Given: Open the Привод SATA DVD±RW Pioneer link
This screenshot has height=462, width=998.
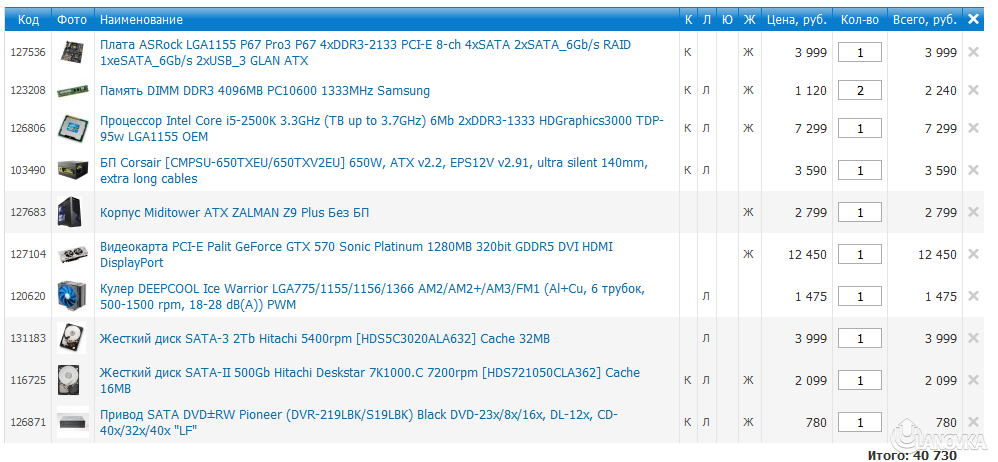Looking at the screenshot, I should 359,423.
